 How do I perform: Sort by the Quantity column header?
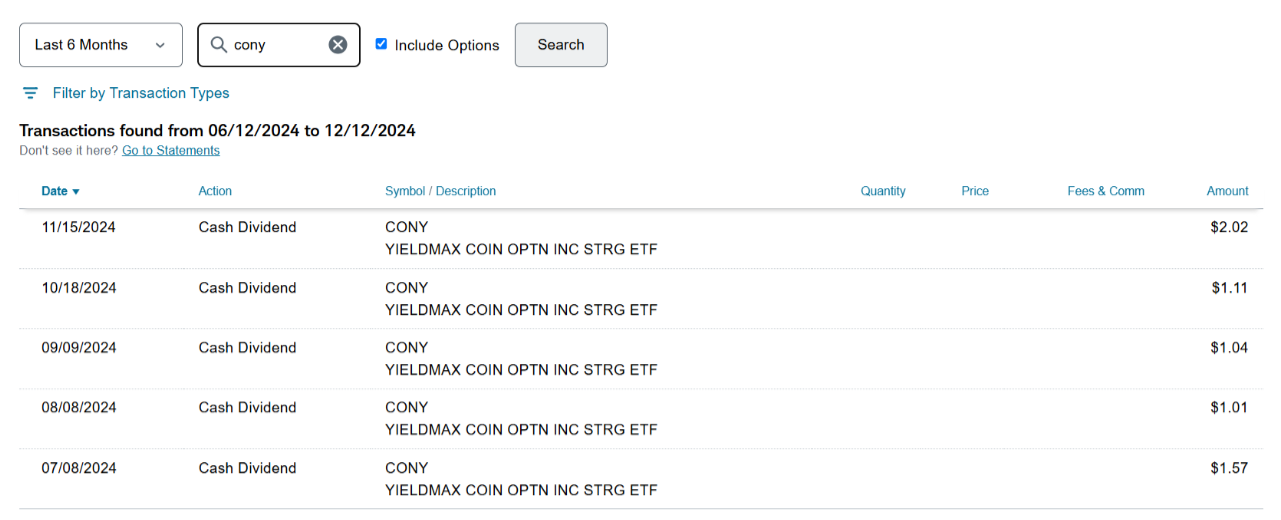883,191
